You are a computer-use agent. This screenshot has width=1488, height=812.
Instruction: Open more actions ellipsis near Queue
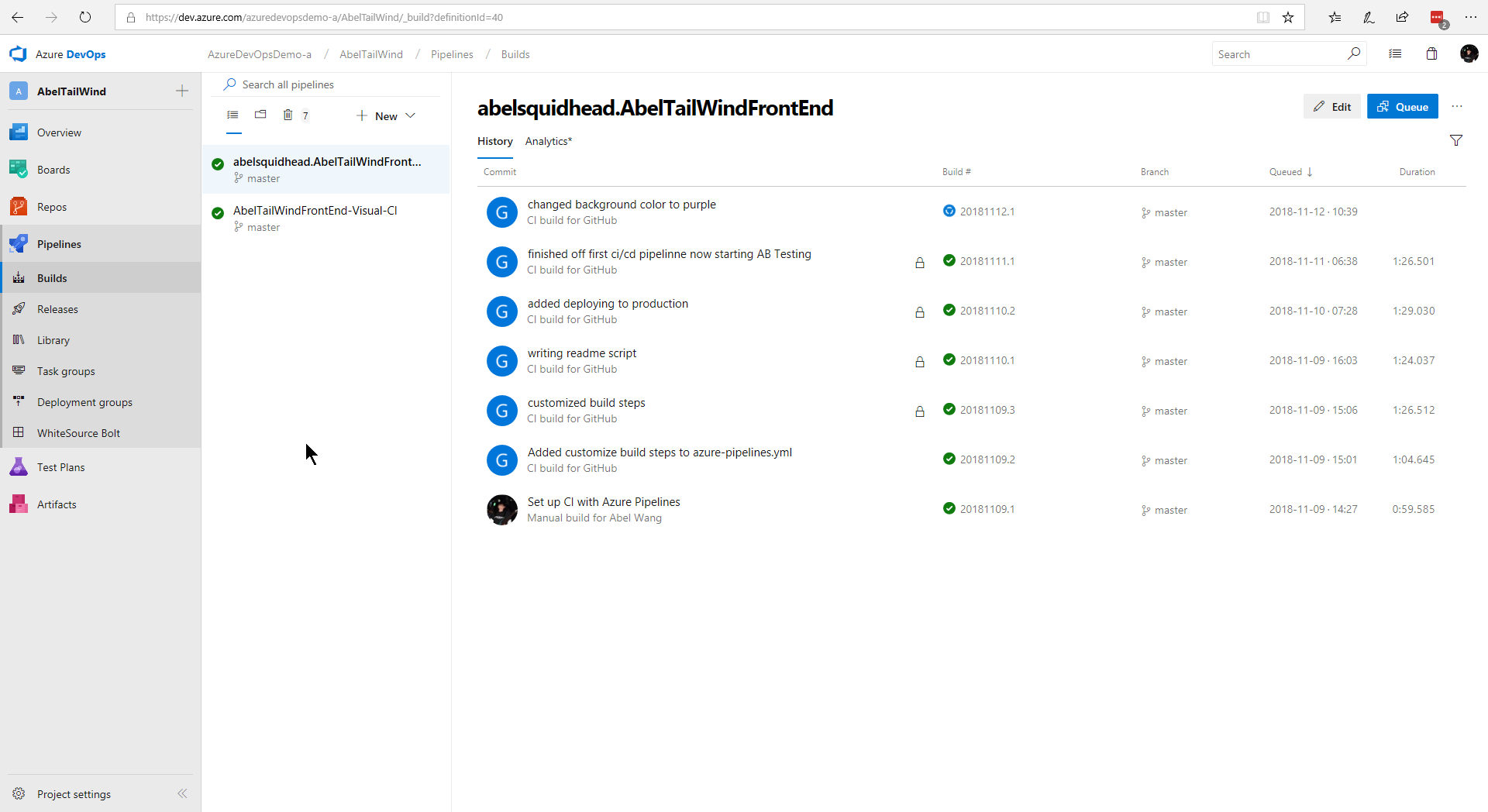(1457, 106)
